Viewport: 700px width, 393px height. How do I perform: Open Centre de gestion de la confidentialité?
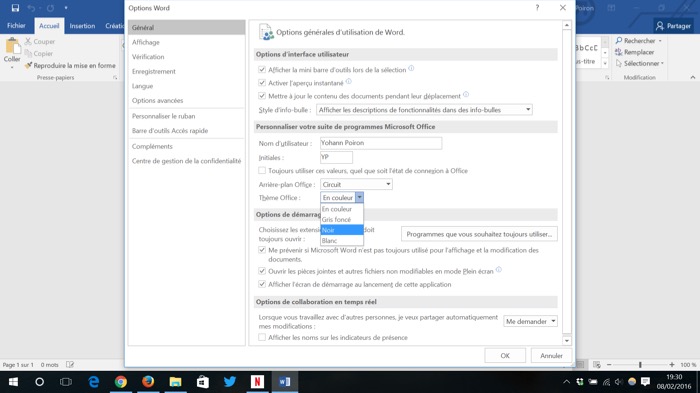(x=187, y=161)
